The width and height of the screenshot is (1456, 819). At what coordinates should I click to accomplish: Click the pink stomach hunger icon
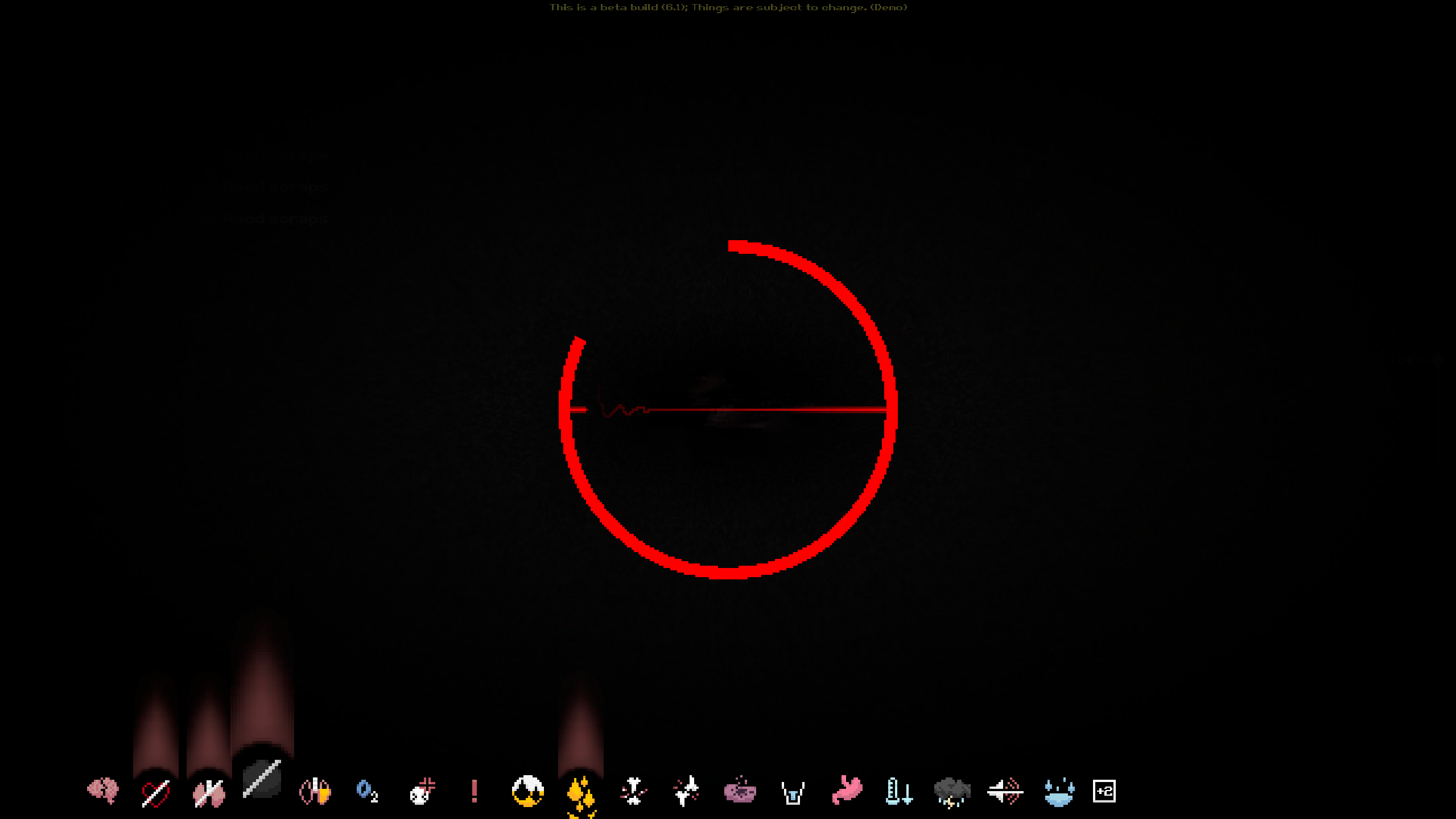pos(847,791)
